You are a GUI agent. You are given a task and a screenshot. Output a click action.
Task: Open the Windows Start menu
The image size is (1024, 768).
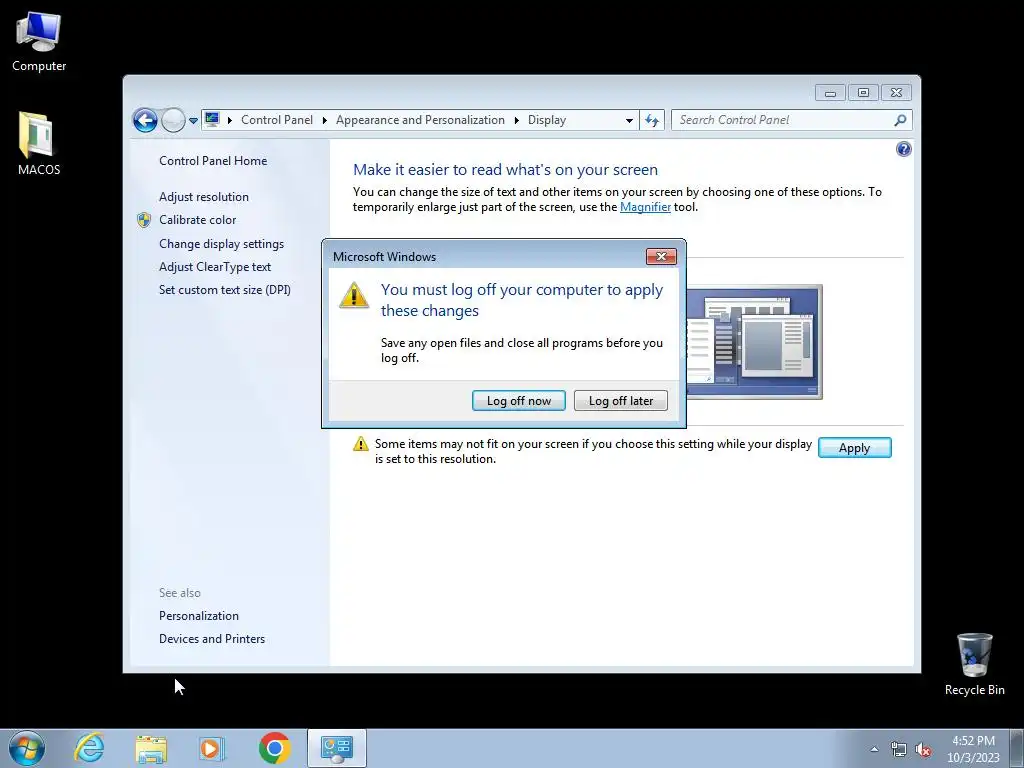coord(27,748)
